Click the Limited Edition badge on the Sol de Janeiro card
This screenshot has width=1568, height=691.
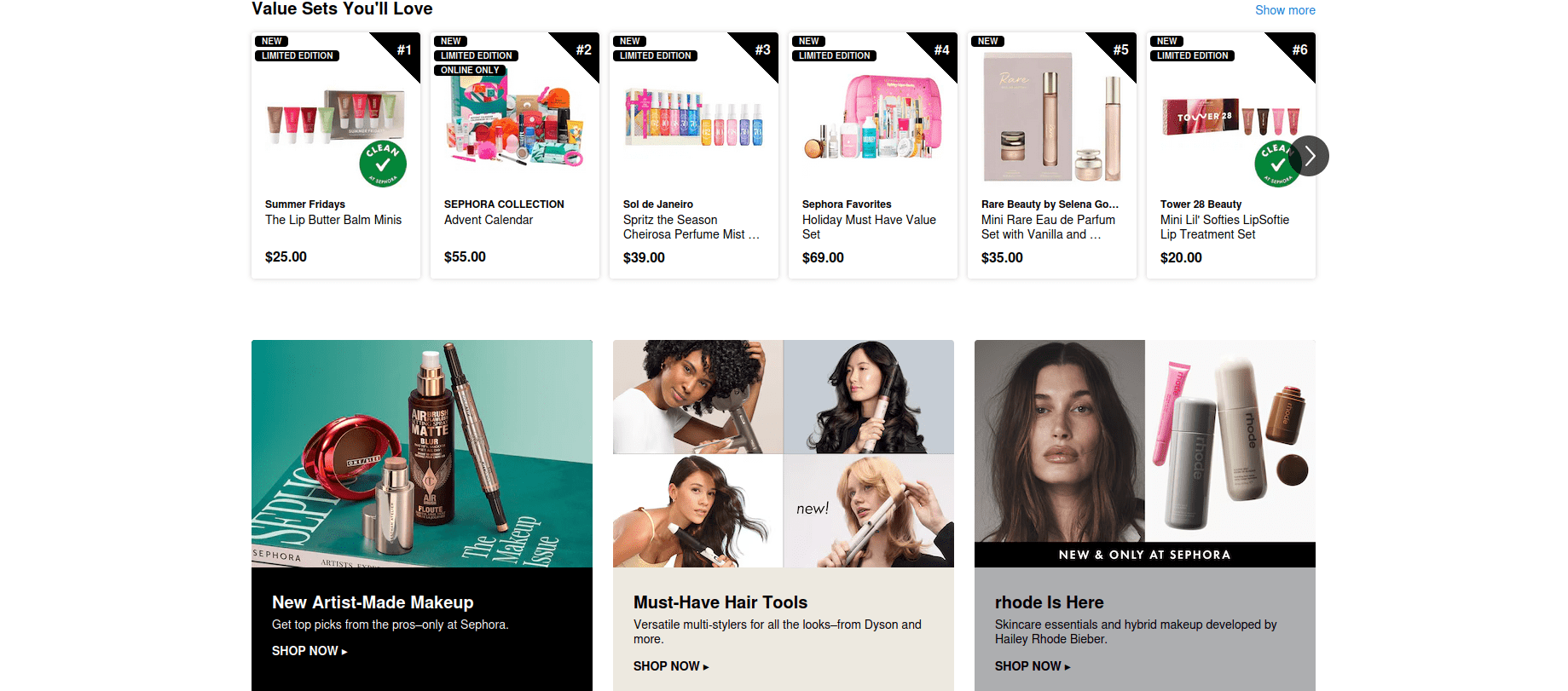tap(655, 55)
